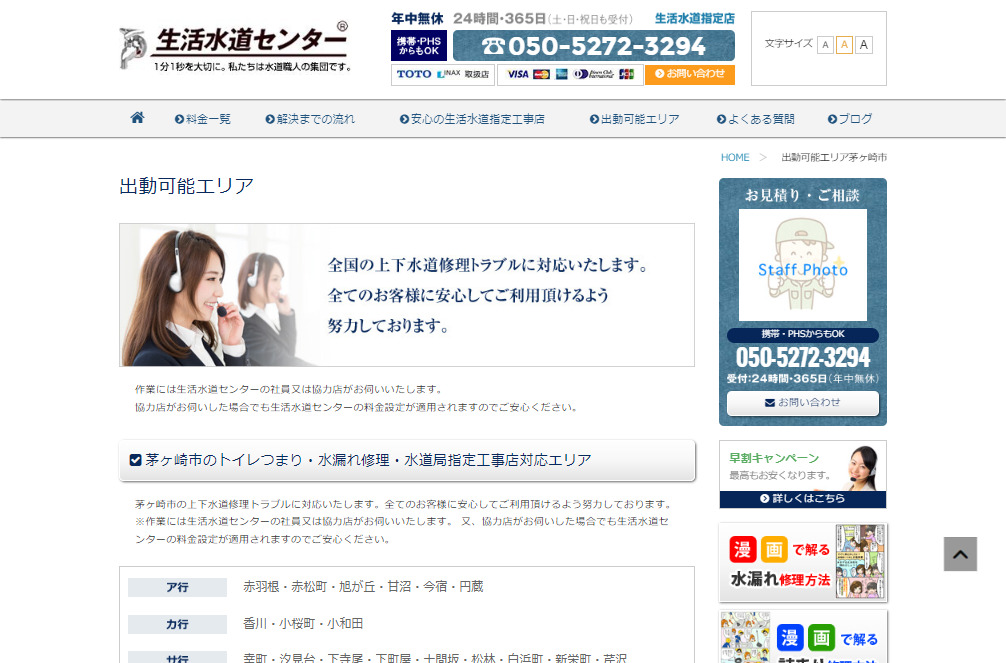
Task: Open the ブログ menu item
Action: click(850, 119)
